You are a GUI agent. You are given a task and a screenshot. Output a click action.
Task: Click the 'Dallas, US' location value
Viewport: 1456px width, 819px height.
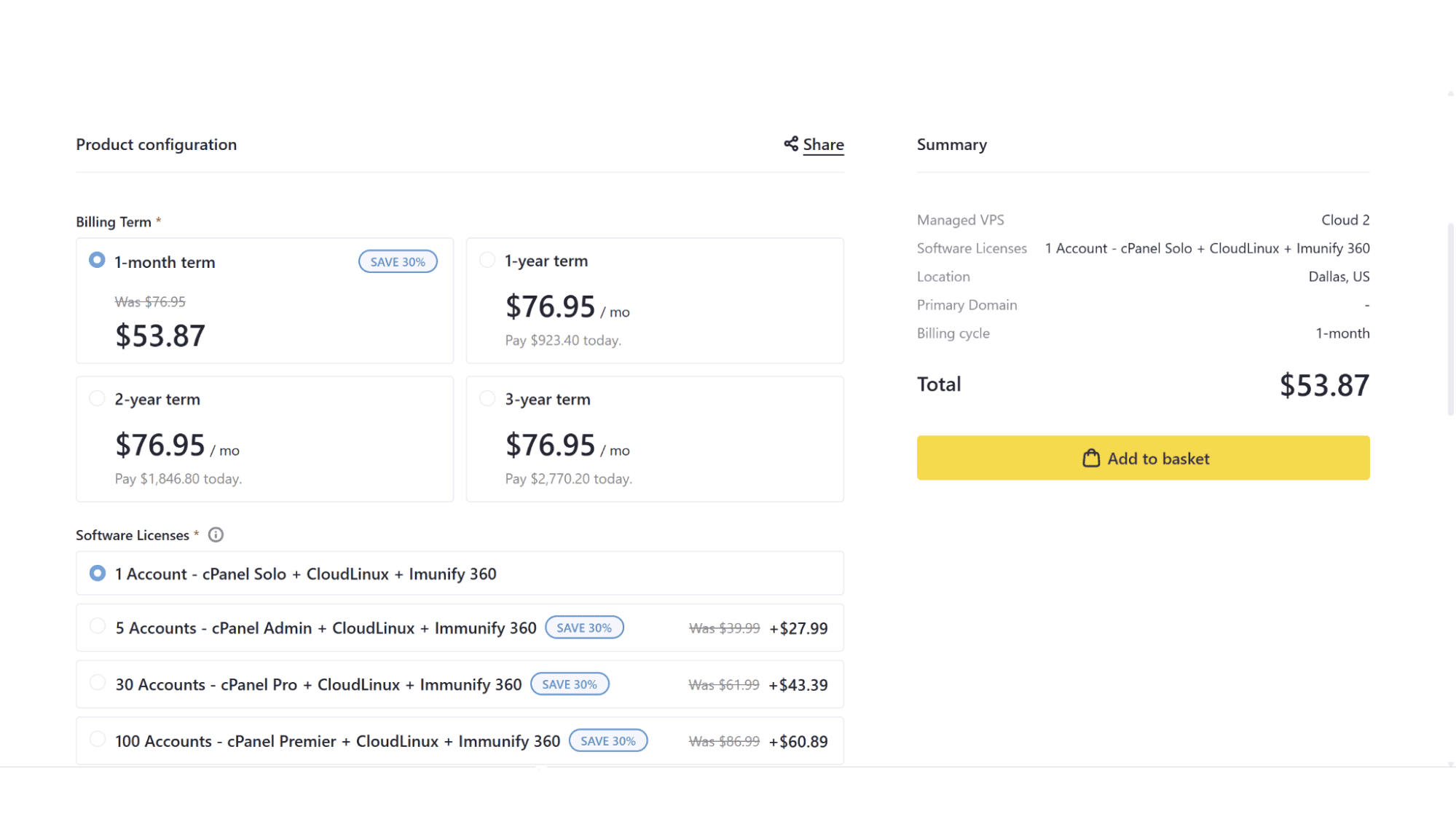pyautogui.click(x=1339, y=277)
